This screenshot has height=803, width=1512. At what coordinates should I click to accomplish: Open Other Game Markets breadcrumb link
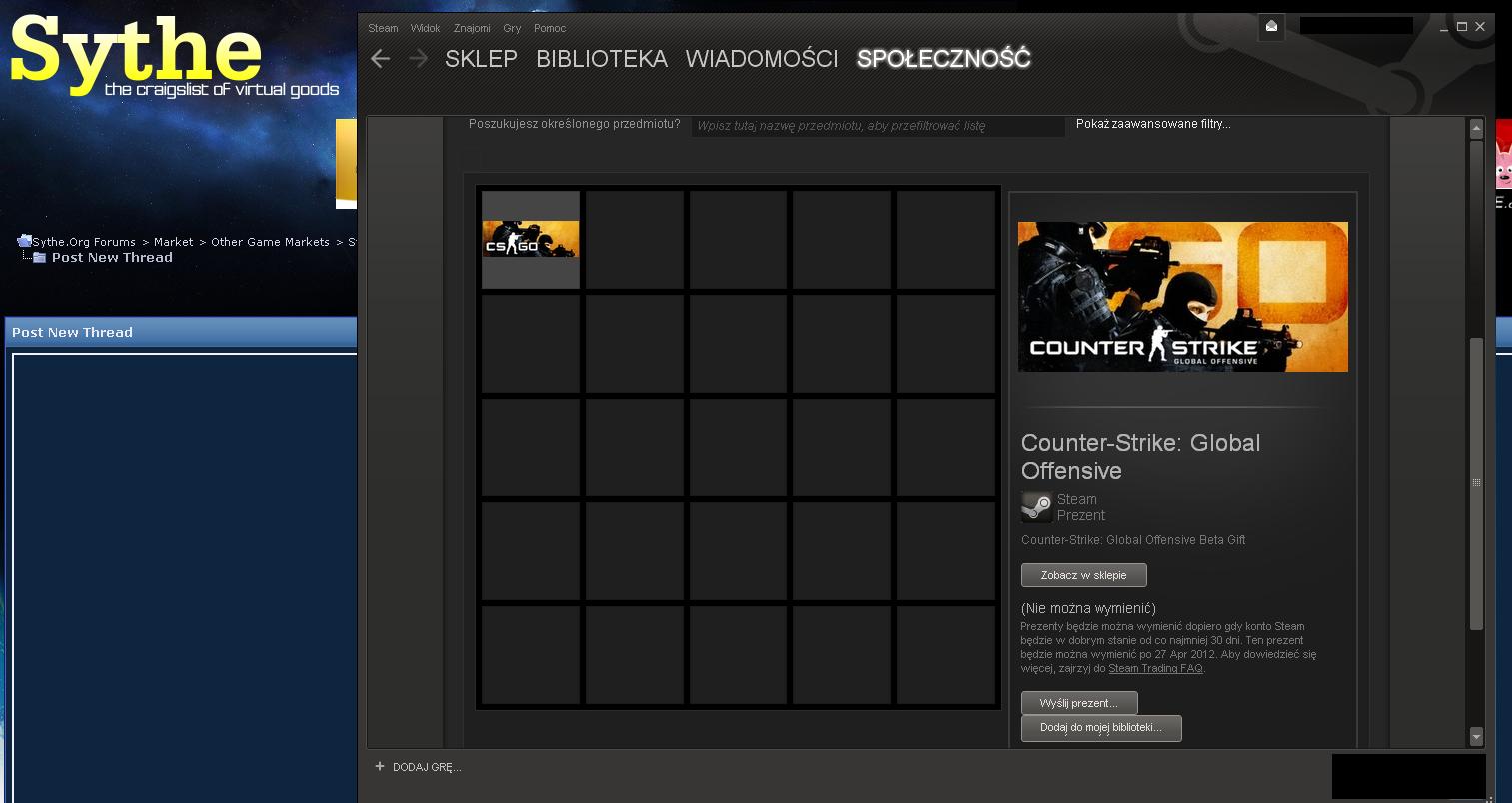point(270,242)
